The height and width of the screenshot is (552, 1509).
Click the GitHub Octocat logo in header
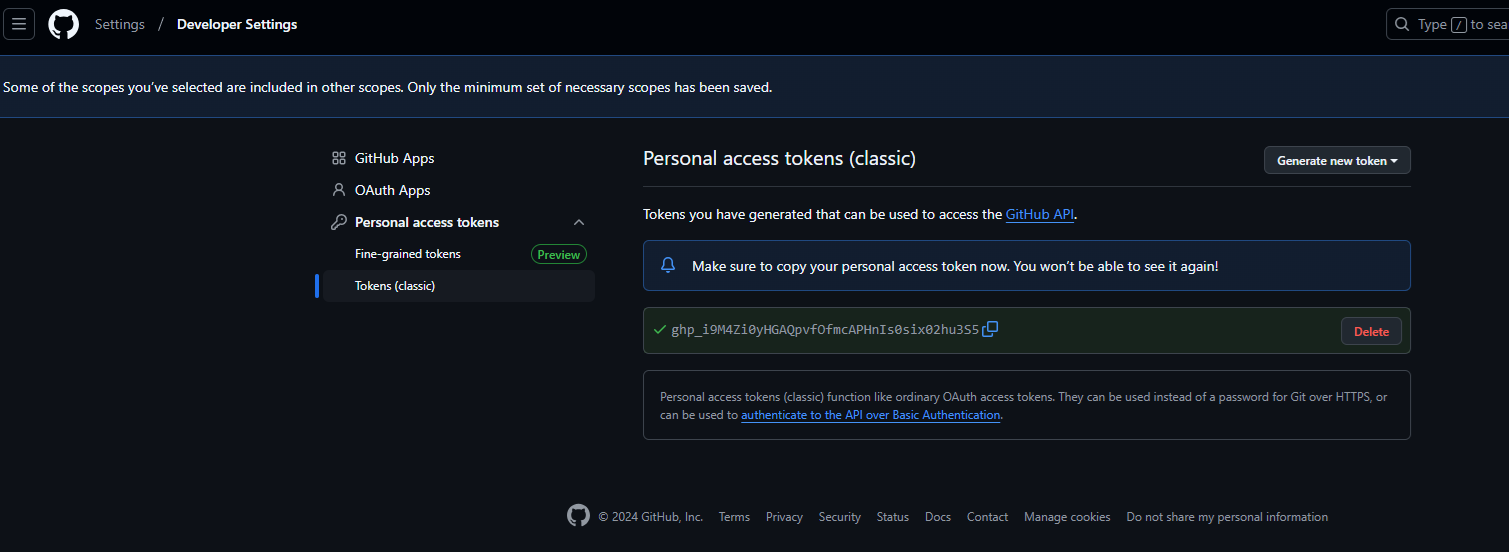pos(63,24)
